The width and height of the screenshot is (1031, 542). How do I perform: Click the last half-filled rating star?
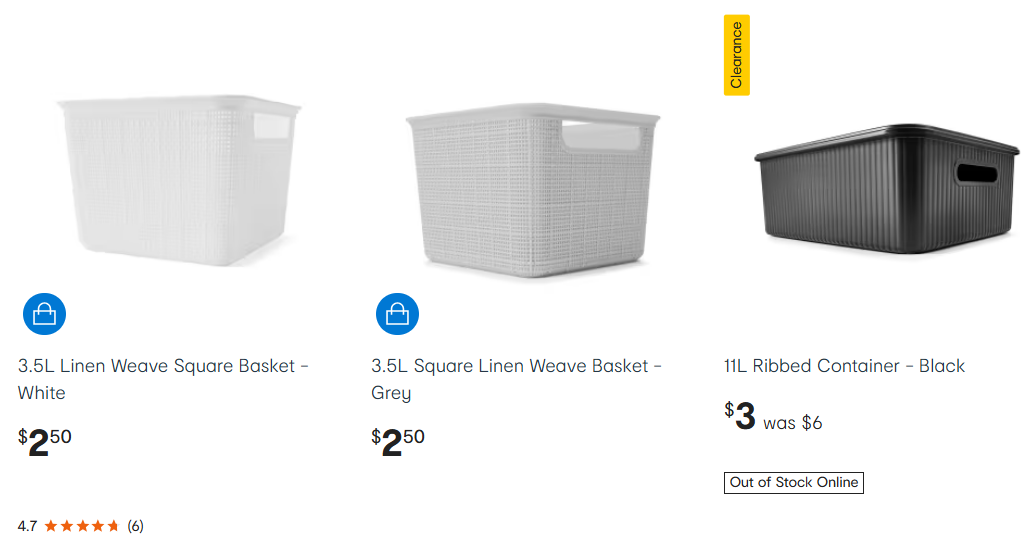pos(113,526)
